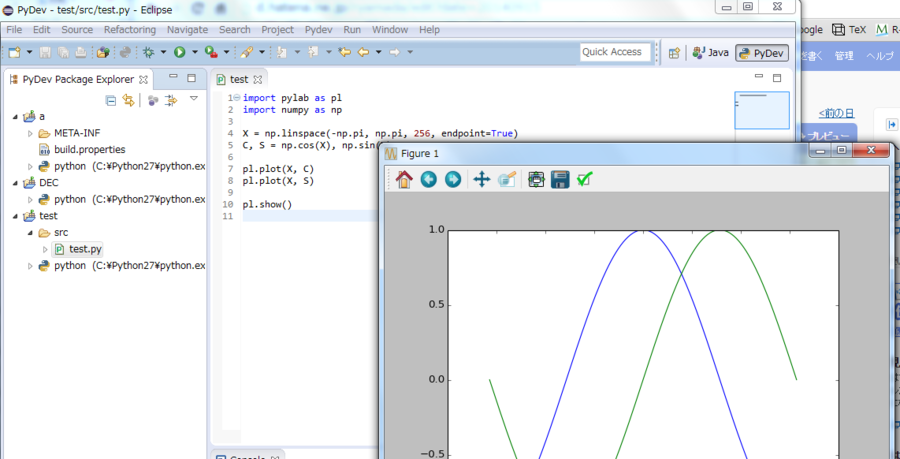Maximize the PyDev Package Explorer view

pos(192,78)
